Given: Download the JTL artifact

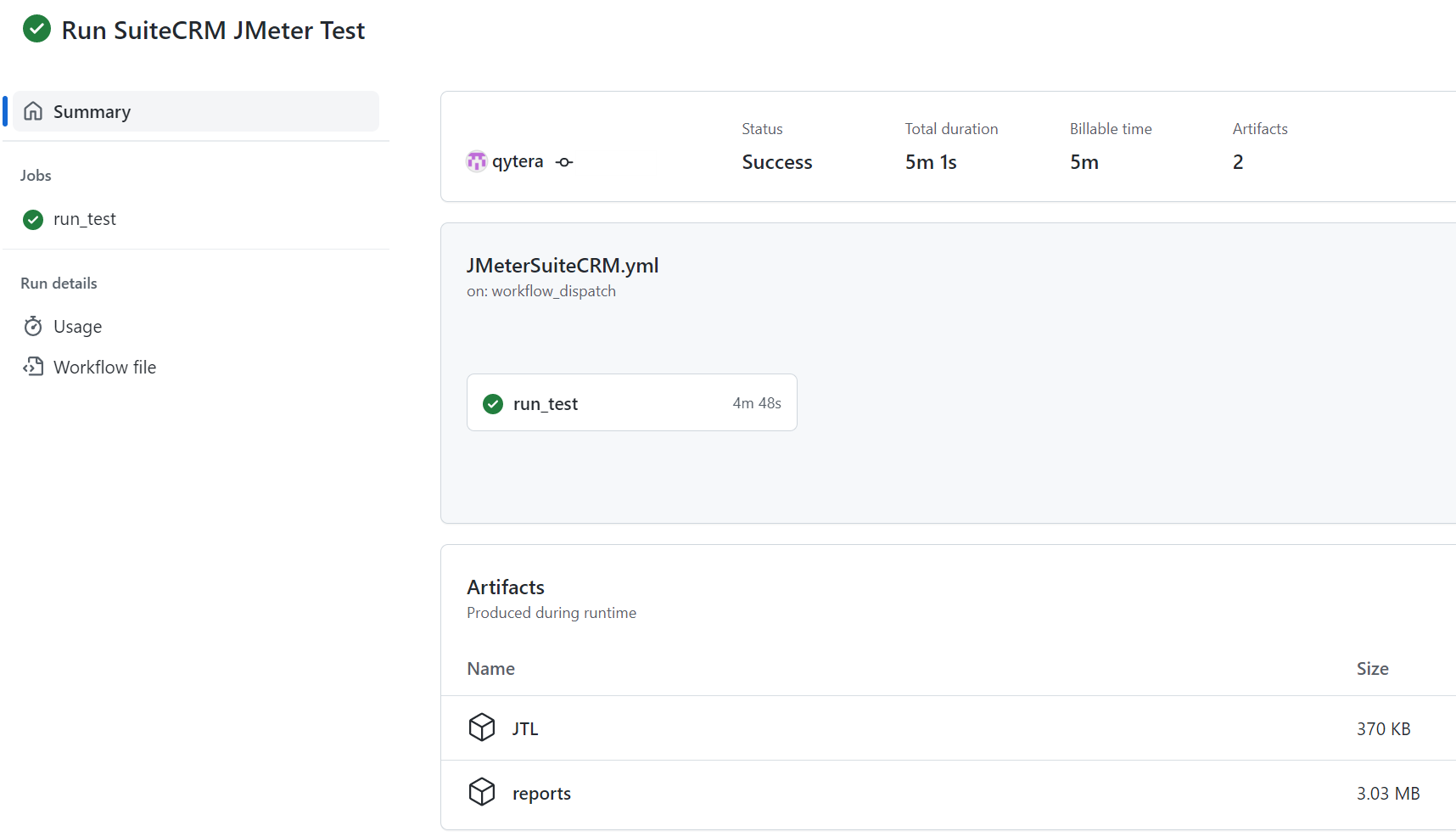Looking at the screenshot, I should point(524,727).
